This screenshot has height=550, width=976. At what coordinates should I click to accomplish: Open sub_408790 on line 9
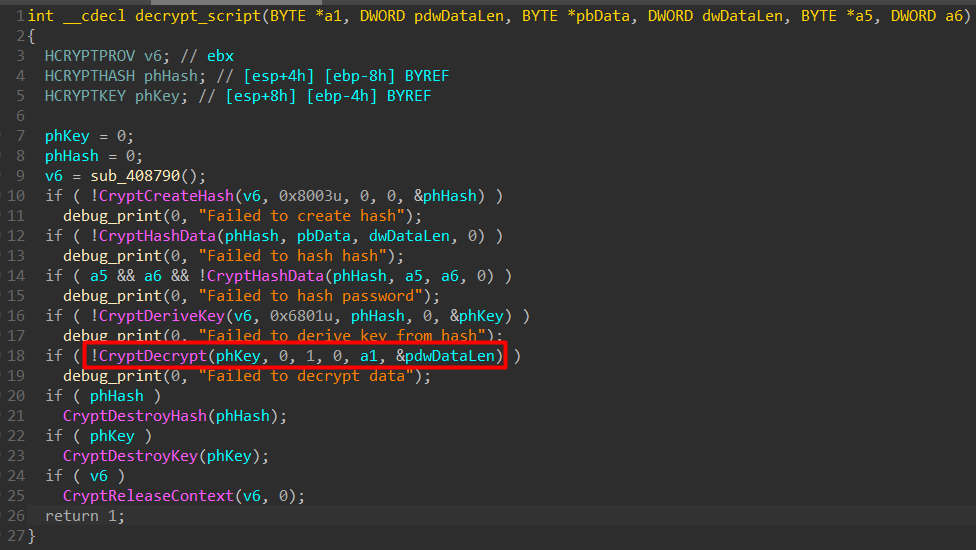point(135,176)
